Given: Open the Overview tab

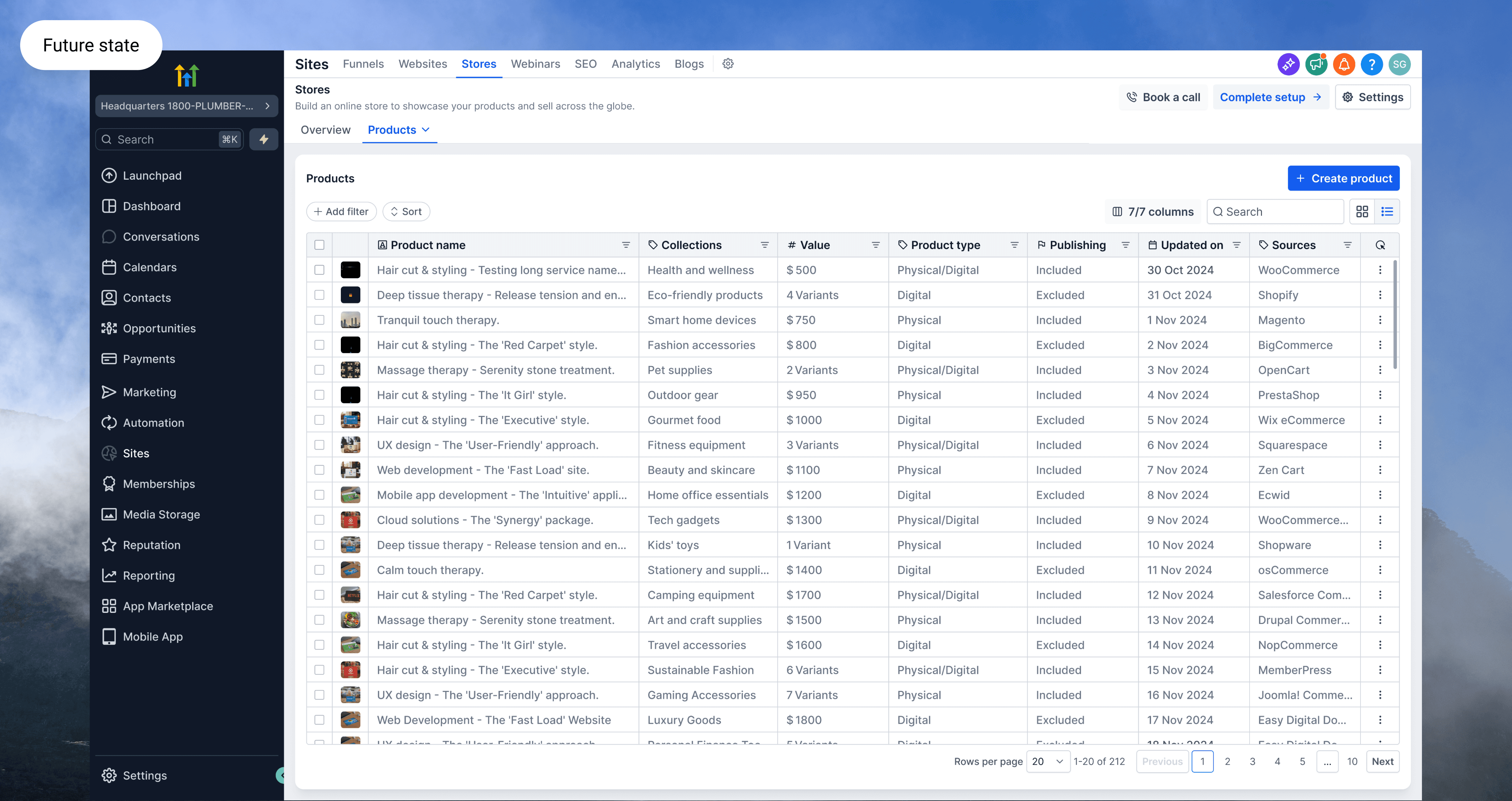Looking at the screenshot, I should tap(325, 130).
